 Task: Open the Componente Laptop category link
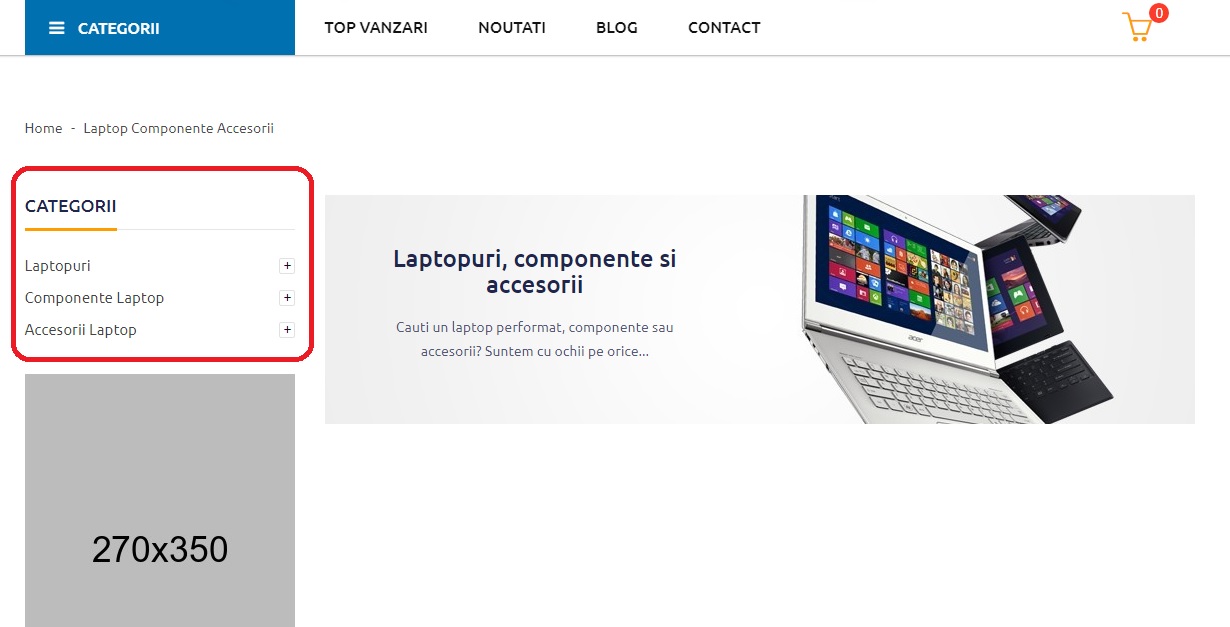pyautogui.click(x=94, y=298)
